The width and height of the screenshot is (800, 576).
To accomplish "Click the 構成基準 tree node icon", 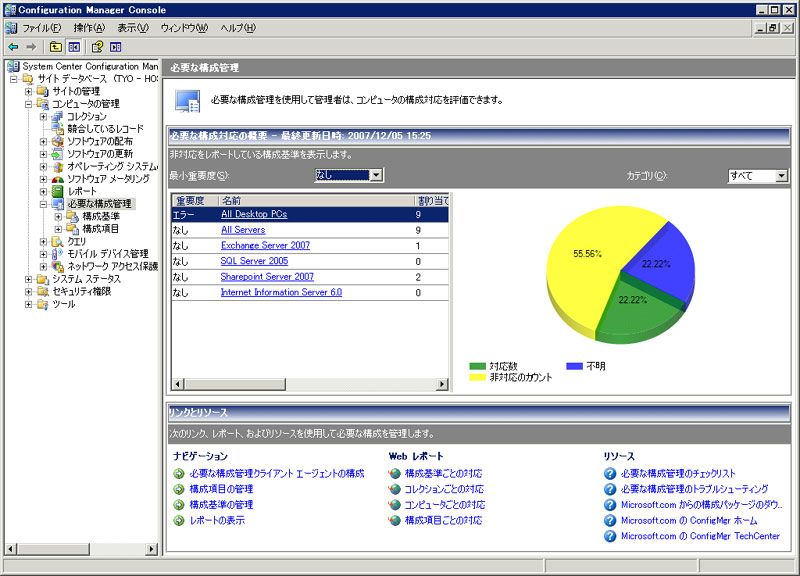I will (x=73, y=216).
